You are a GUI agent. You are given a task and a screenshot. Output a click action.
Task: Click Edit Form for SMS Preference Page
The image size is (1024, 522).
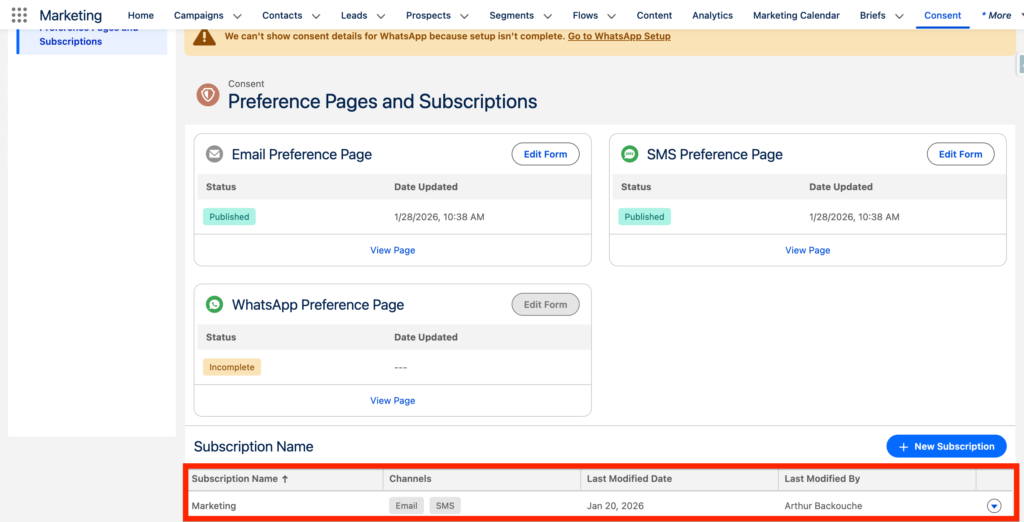coord(960,154)
